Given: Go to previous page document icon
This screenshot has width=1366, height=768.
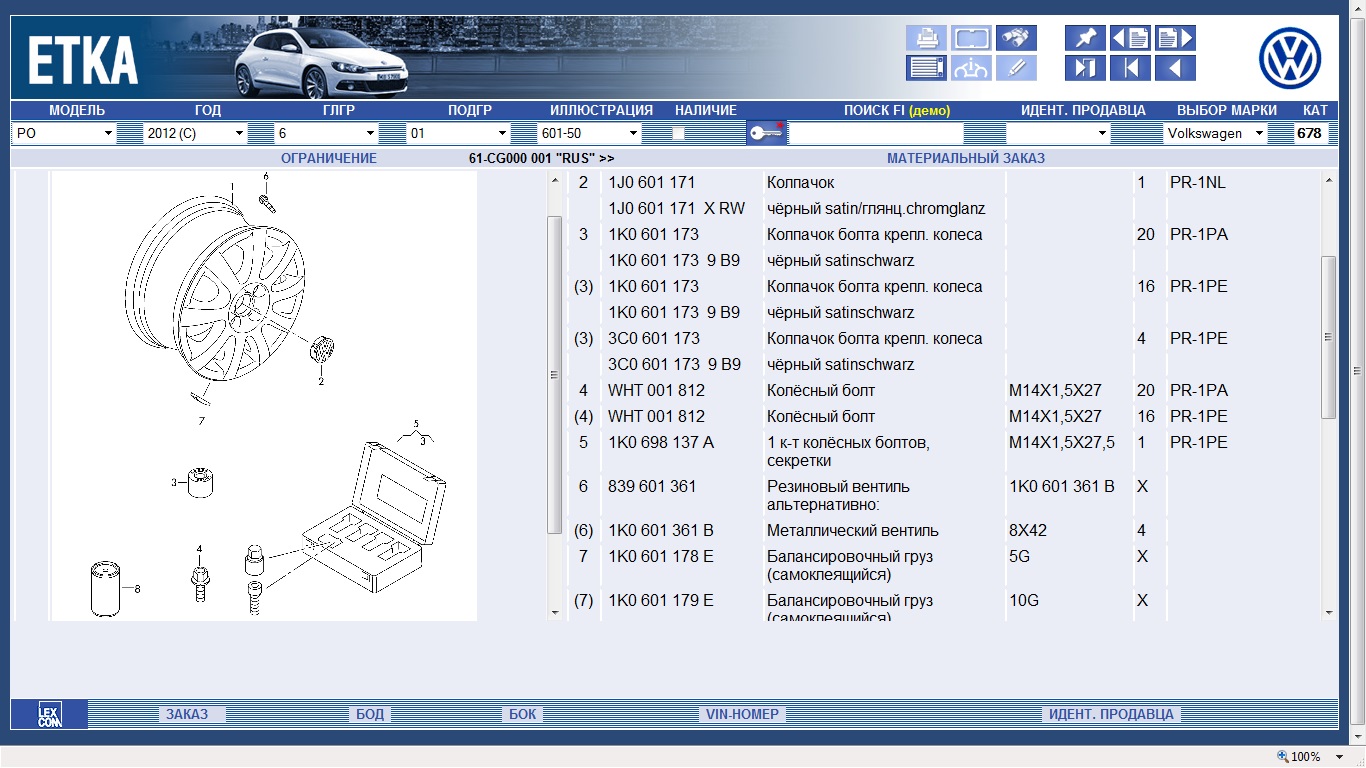Looking at the screenshot, I should [1130, 38].
